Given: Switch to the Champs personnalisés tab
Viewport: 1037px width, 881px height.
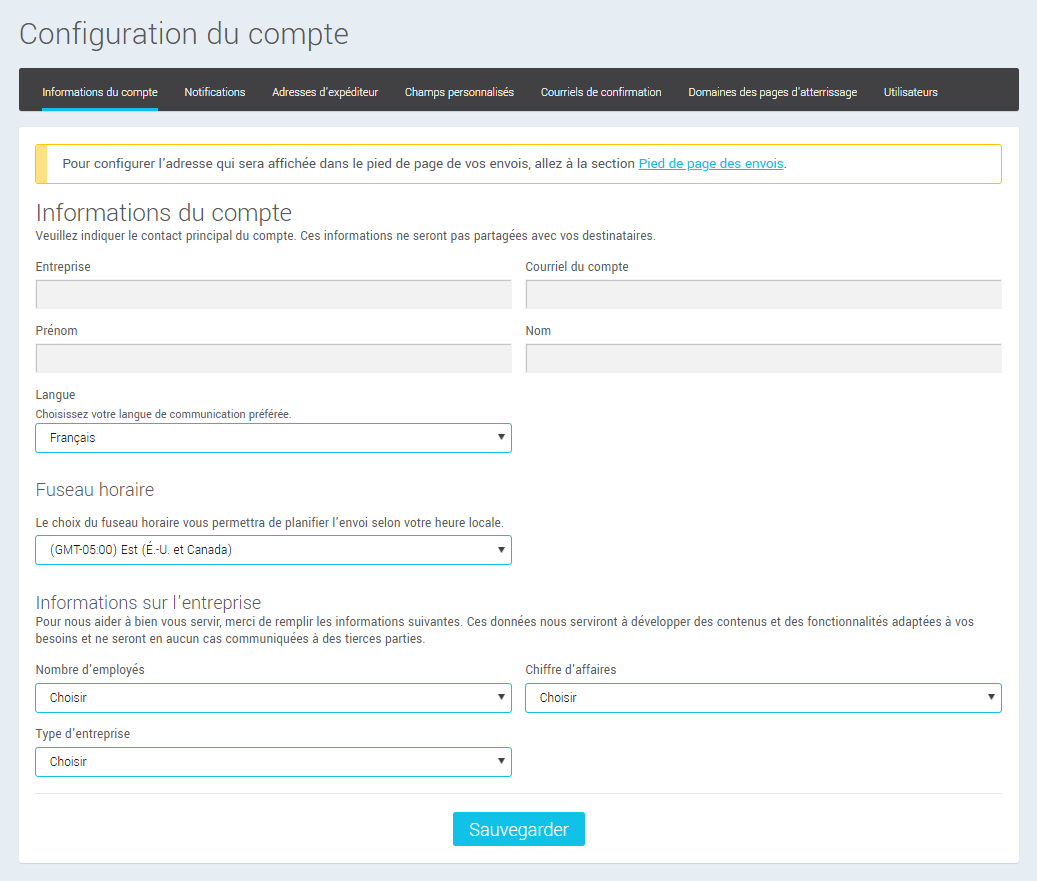Looking at the screenshot, I should (x=459, y=91).
